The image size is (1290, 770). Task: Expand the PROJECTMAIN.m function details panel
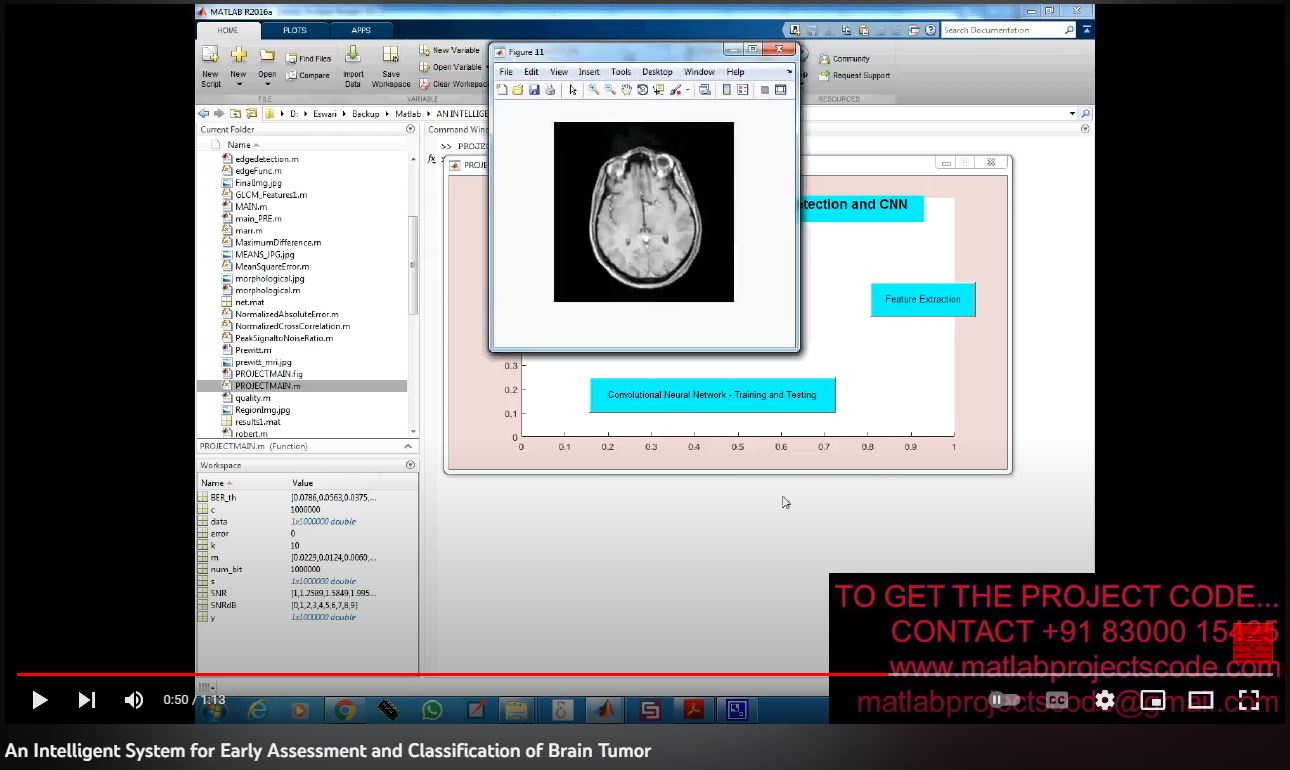pos(408,446)
